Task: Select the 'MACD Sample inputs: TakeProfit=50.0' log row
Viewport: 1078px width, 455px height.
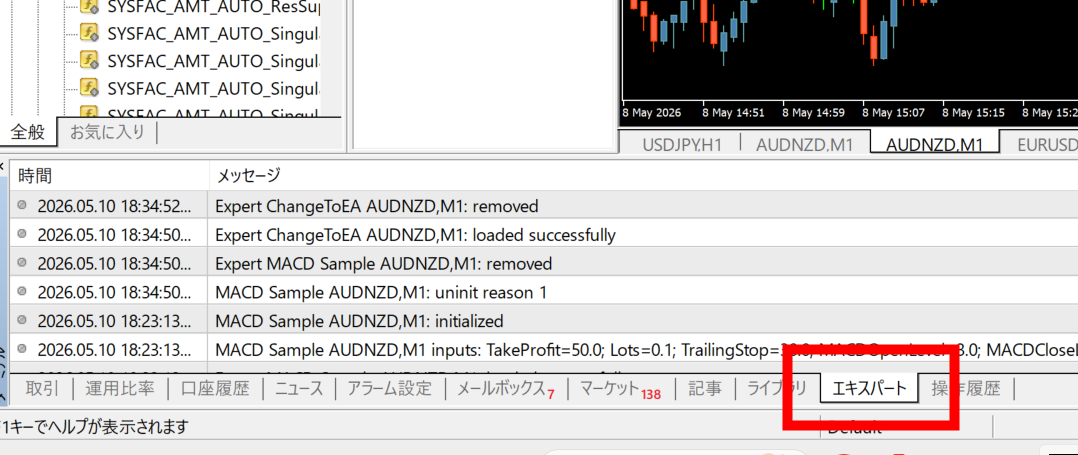Action: 543,350
